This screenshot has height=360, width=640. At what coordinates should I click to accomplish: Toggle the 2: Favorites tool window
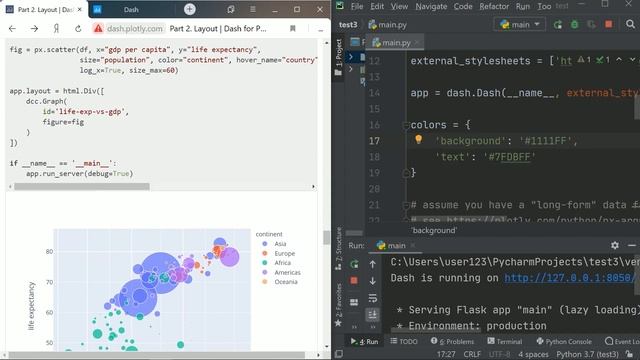coord(338,304)
